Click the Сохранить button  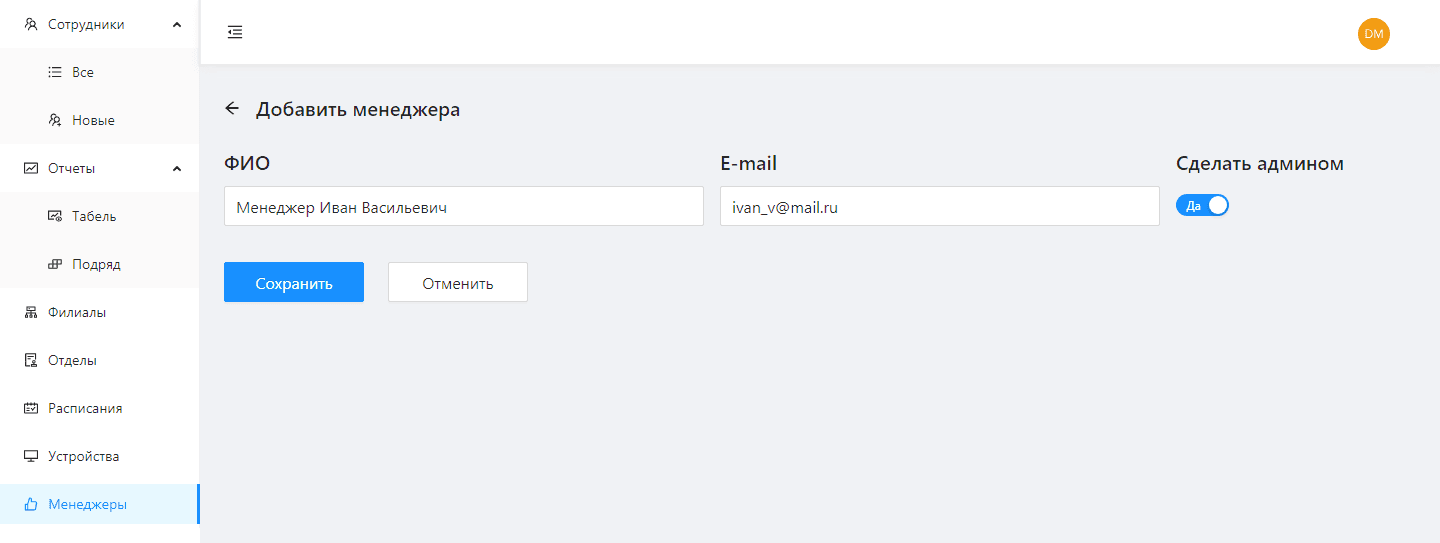(x=294, y=282)
